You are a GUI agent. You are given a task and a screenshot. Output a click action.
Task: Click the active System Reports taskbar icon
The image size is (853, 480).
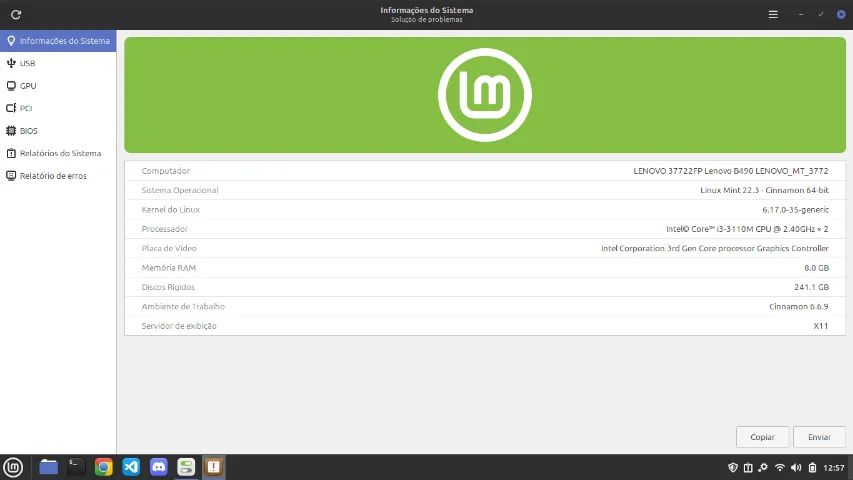pyautogui.click(x=214, y=467)
